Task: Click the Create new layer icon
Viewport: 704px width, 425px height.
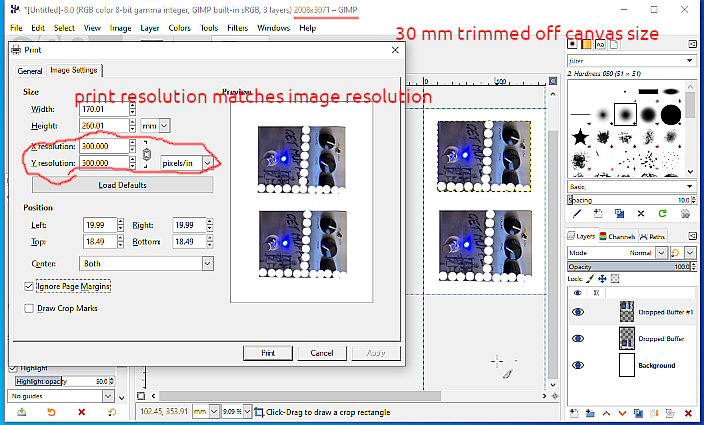Action: (574, 413)
